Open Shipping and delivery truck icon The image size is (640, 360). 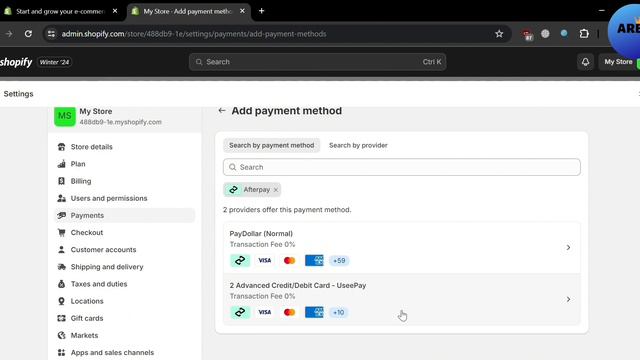(61, 267)
